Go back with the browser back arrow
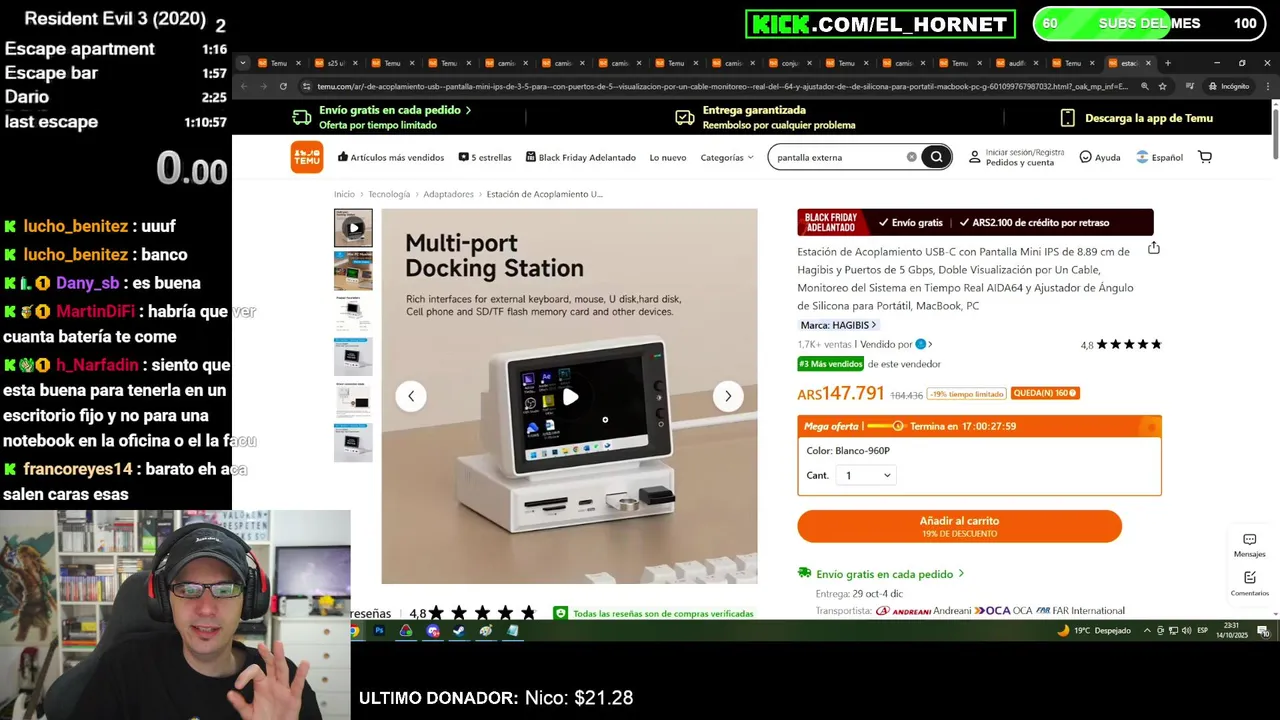Image resolution: width=1280 pixels, height=720 pixels. click(x=244, y=86)
